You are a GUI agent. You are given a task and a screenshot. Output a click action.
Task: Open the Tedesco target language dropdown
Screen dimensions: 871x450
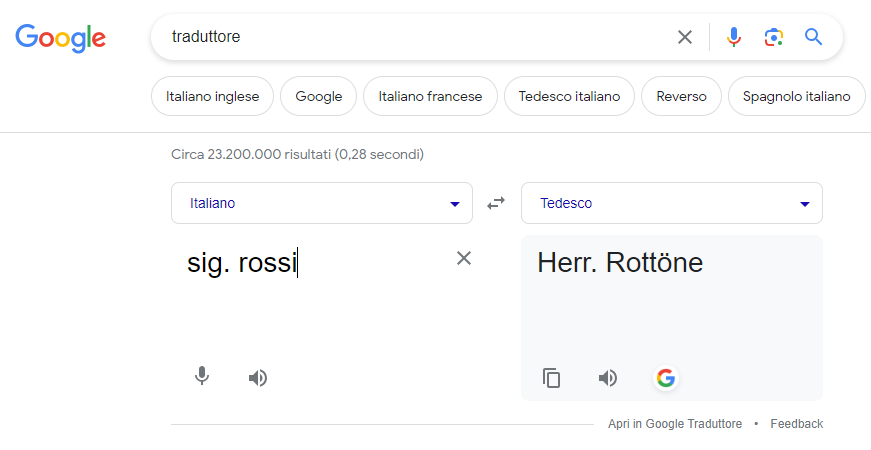pyautogui.click(x=672, y=203)
